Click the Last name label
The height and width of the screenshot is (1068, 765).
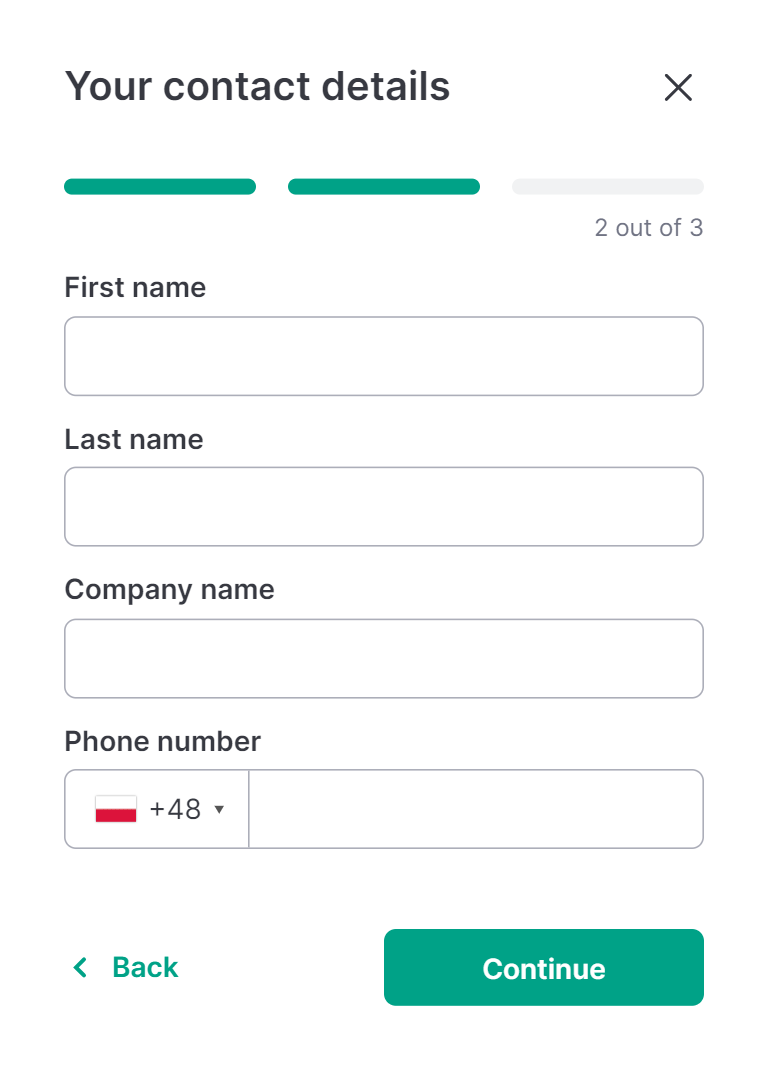134,439
